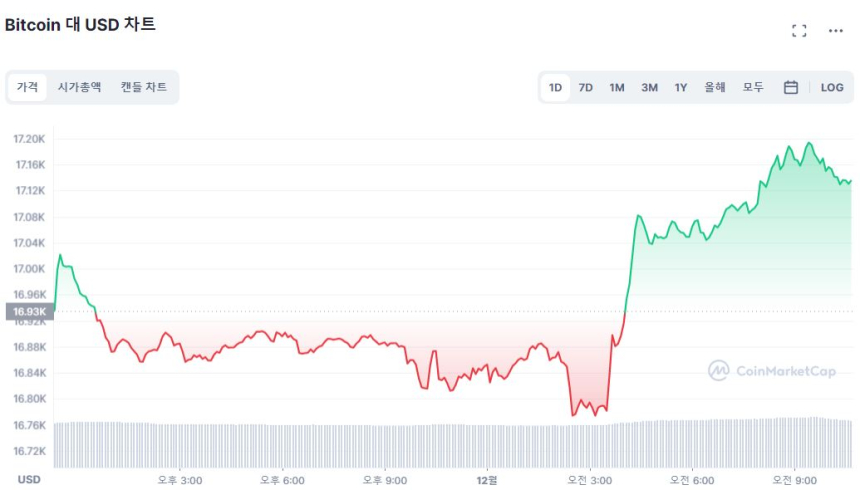
Task: Switch to the 가격 tab
Action: (27, 88)
